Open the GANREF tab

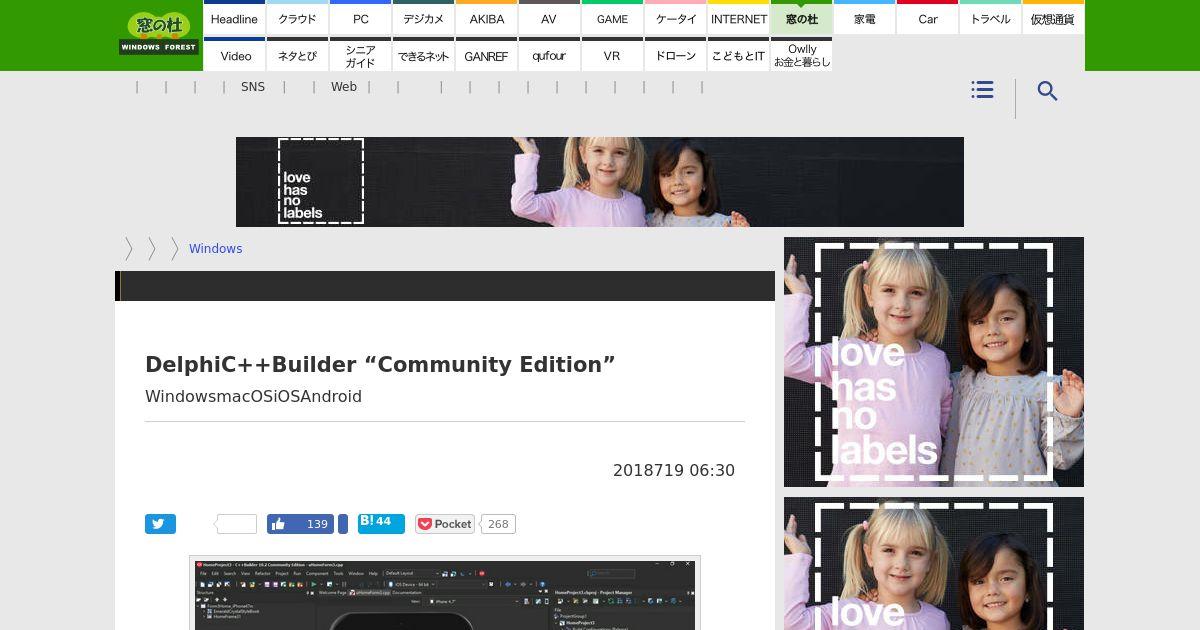click(486, 55)
